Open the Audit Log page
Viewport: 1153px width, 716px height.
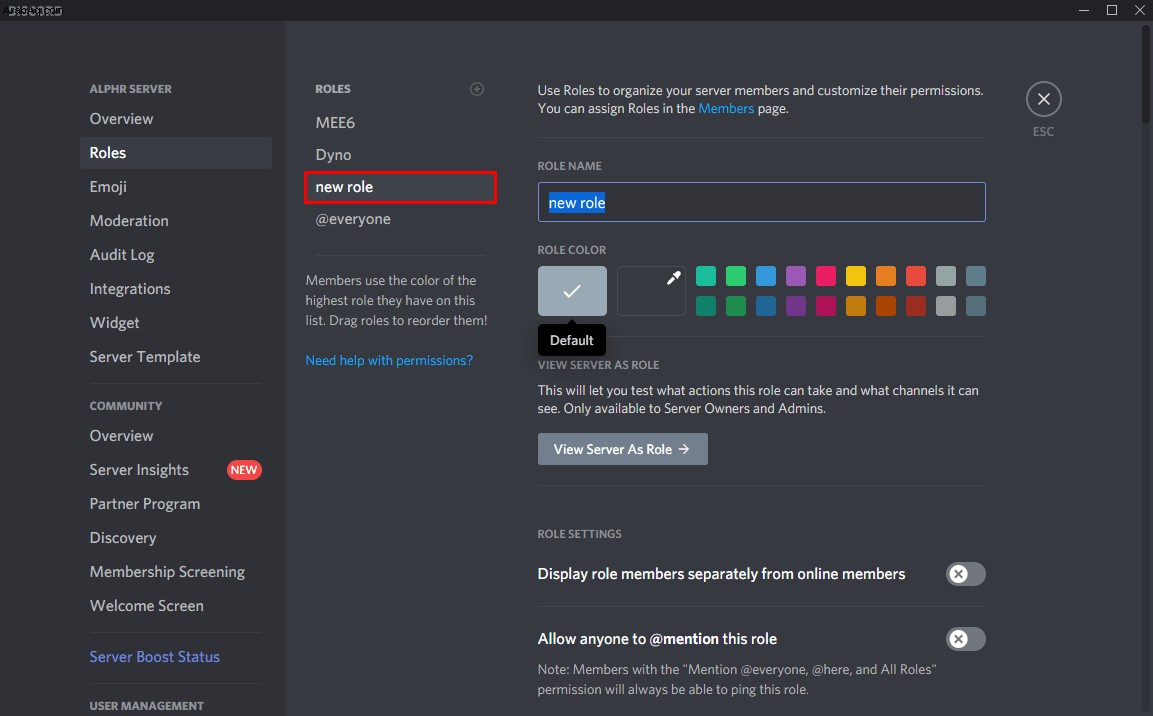click(176, 255)
